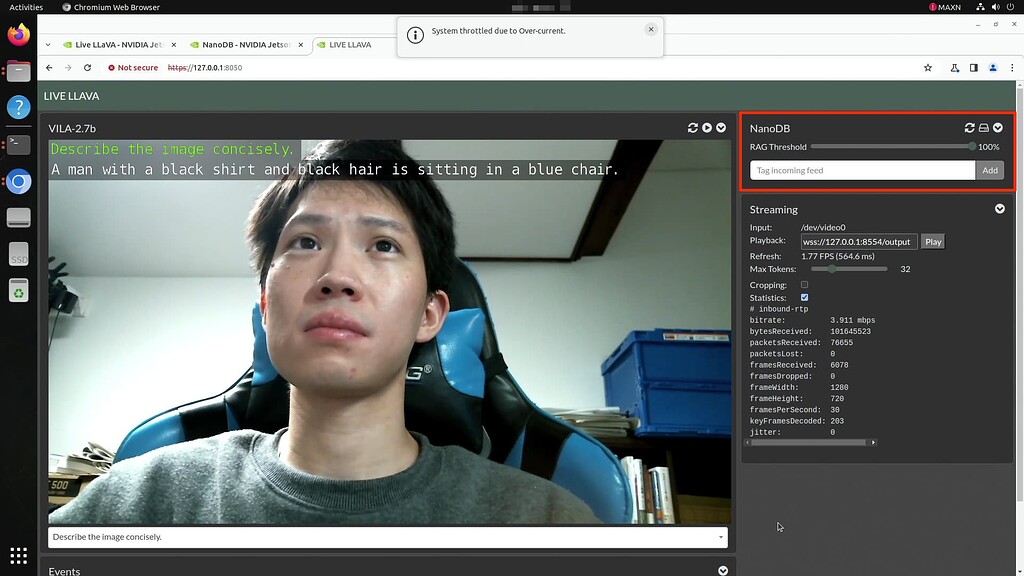Select the NanoDB refresh icon
1024x576 pixels.
pyautogui.click(x=969, y=128)
